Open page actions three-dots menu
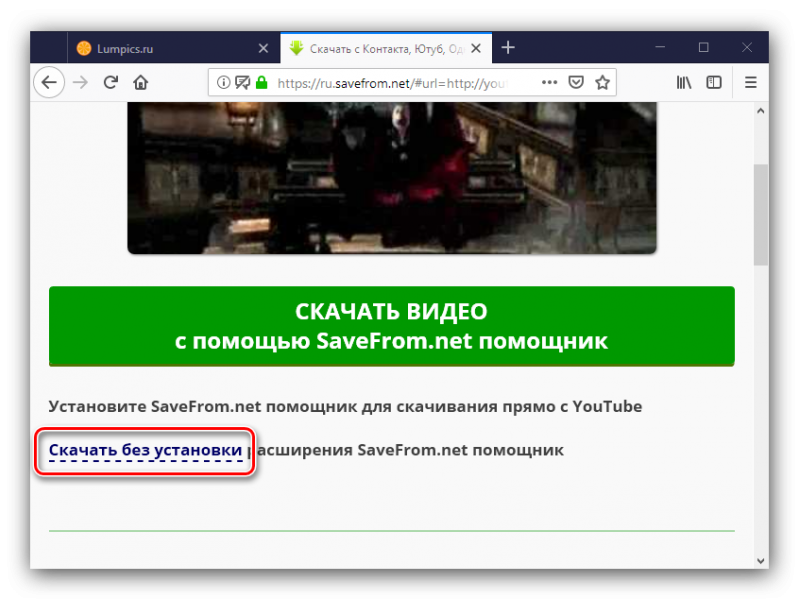Image resolution: width=800 pixels, height=600 pixels. click(x=549, y=82)
